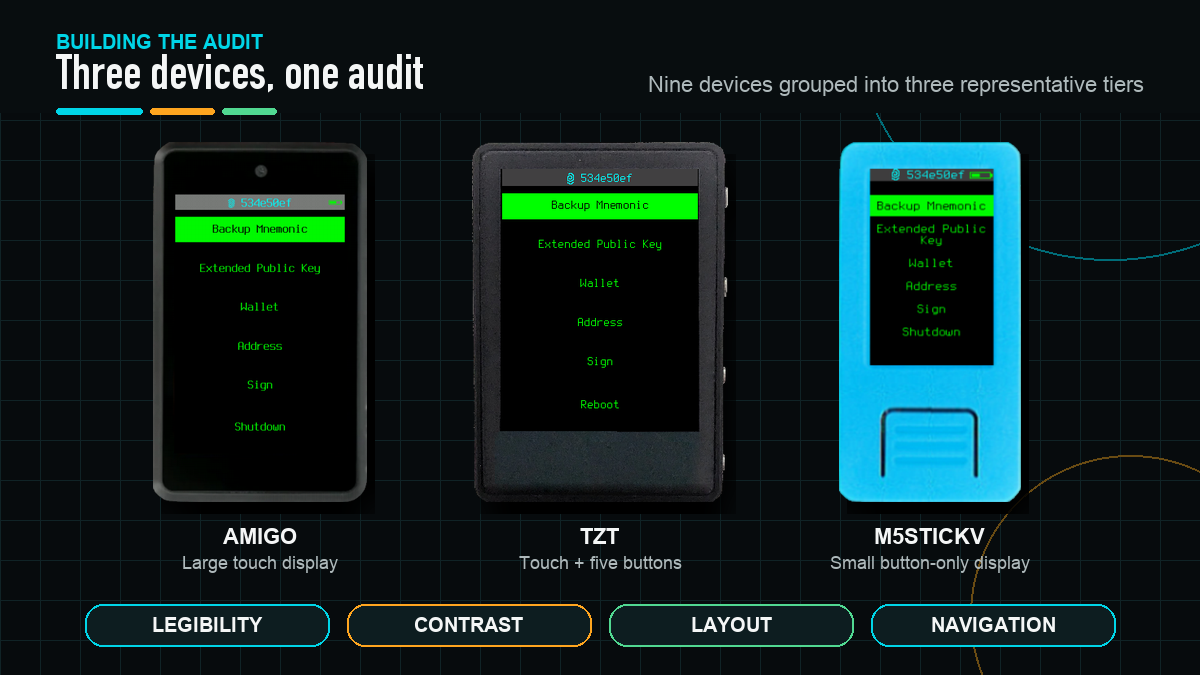1200x675 pixels.
Task: Select Extended Public Key on M5StickV screen
Action: tap(931, 234)
